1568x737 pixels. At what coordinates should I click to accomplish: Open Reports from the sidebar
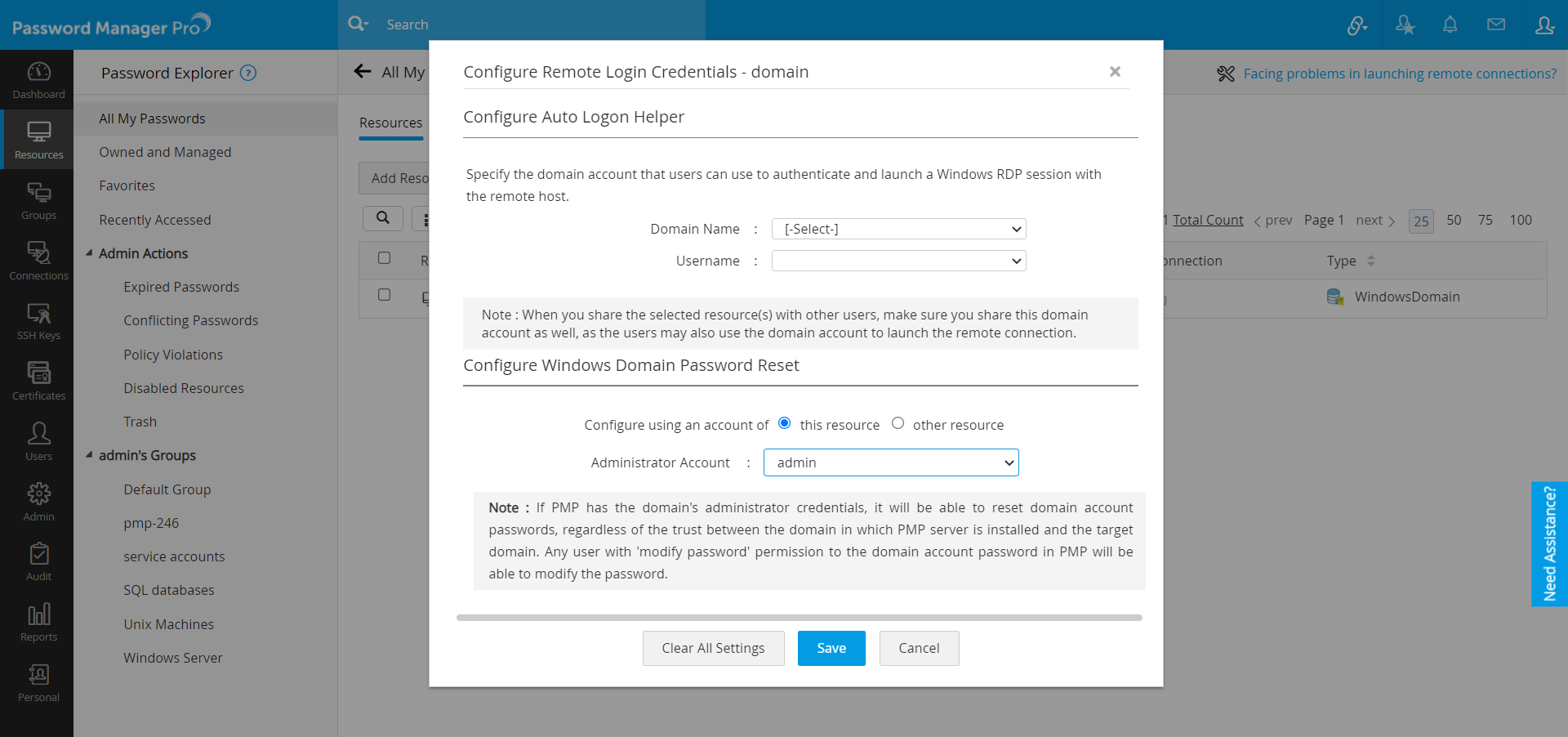click(x=38, y=623)
